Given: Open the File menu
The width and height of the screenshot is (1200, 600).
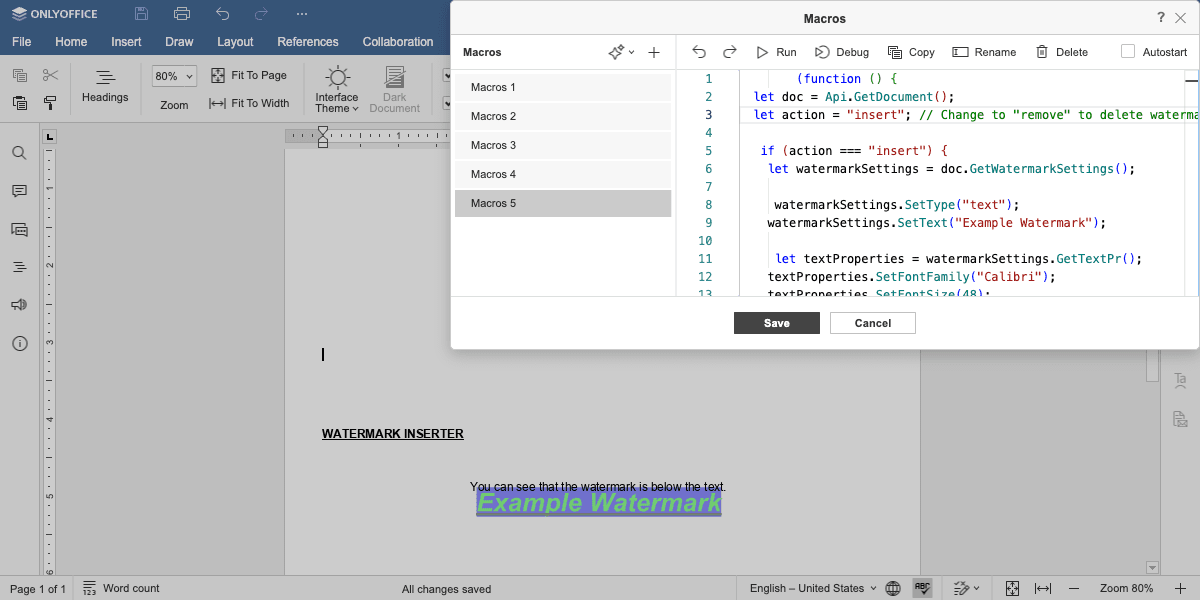Looking at the screenshot, I should [x=21, y=42].
